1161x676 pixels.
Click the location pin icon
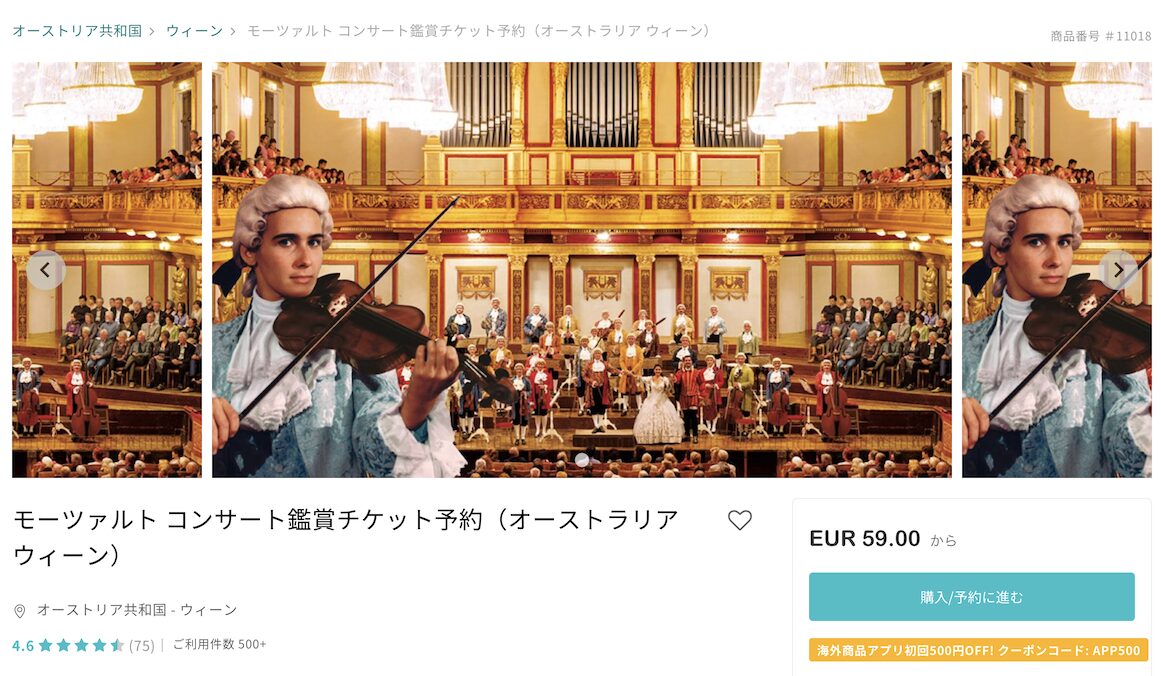tap(20, 611)
